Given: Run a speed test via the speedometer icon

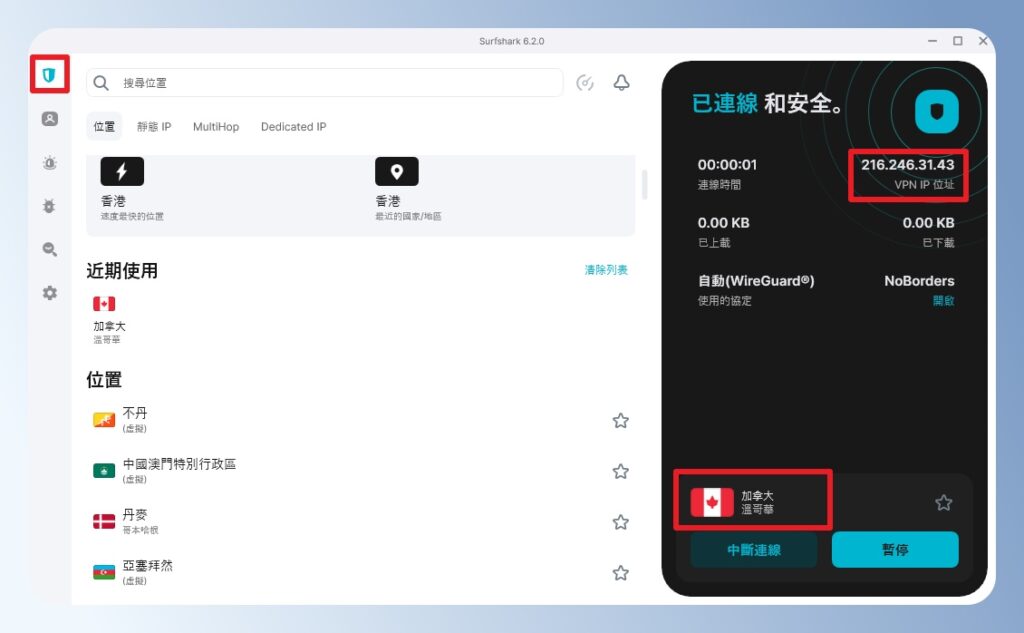Looking at the screenshot, I should (585, 84).
